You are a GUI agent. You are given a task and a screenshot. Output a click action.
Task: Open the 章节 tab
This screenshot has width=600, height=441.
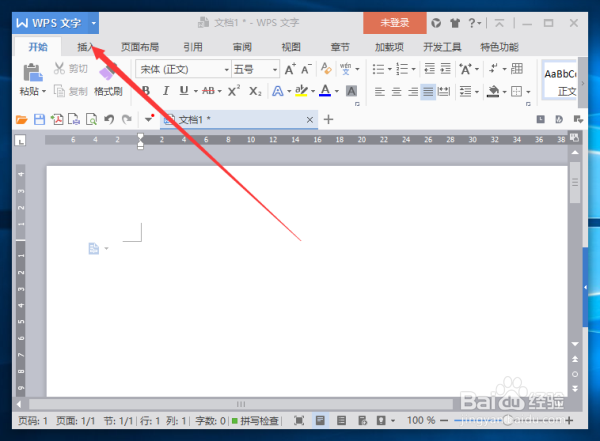pyautogui.click(x=340, y=47)
